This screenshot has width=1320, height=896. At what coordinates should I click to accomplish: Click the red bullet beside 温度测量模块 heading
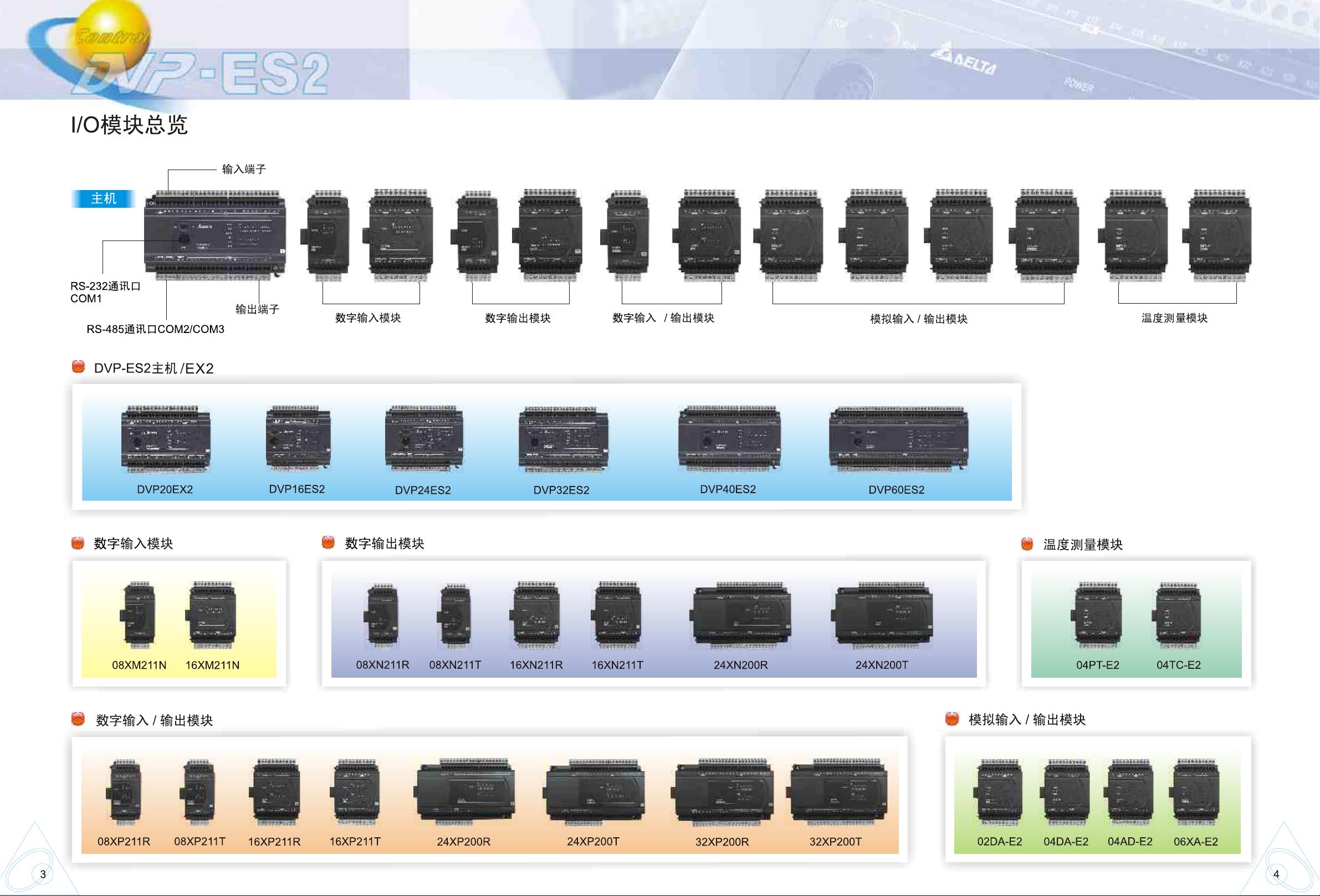(1027, 544)
